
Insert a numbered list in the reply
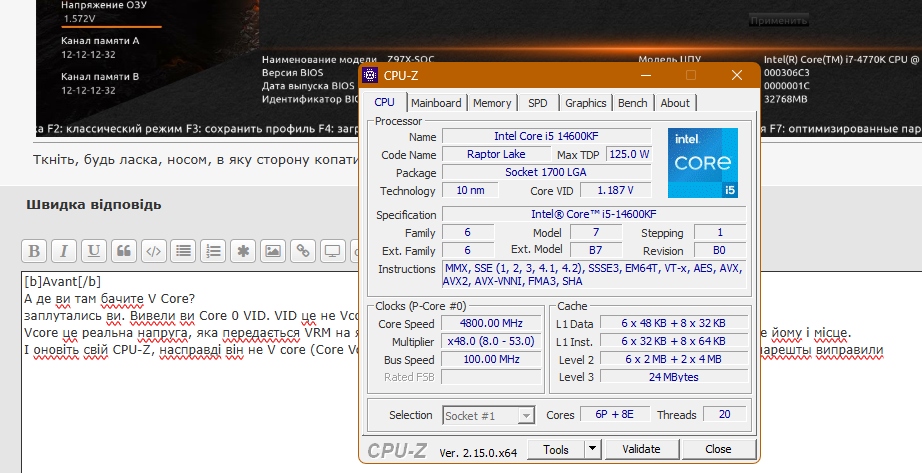click(213, 251)
